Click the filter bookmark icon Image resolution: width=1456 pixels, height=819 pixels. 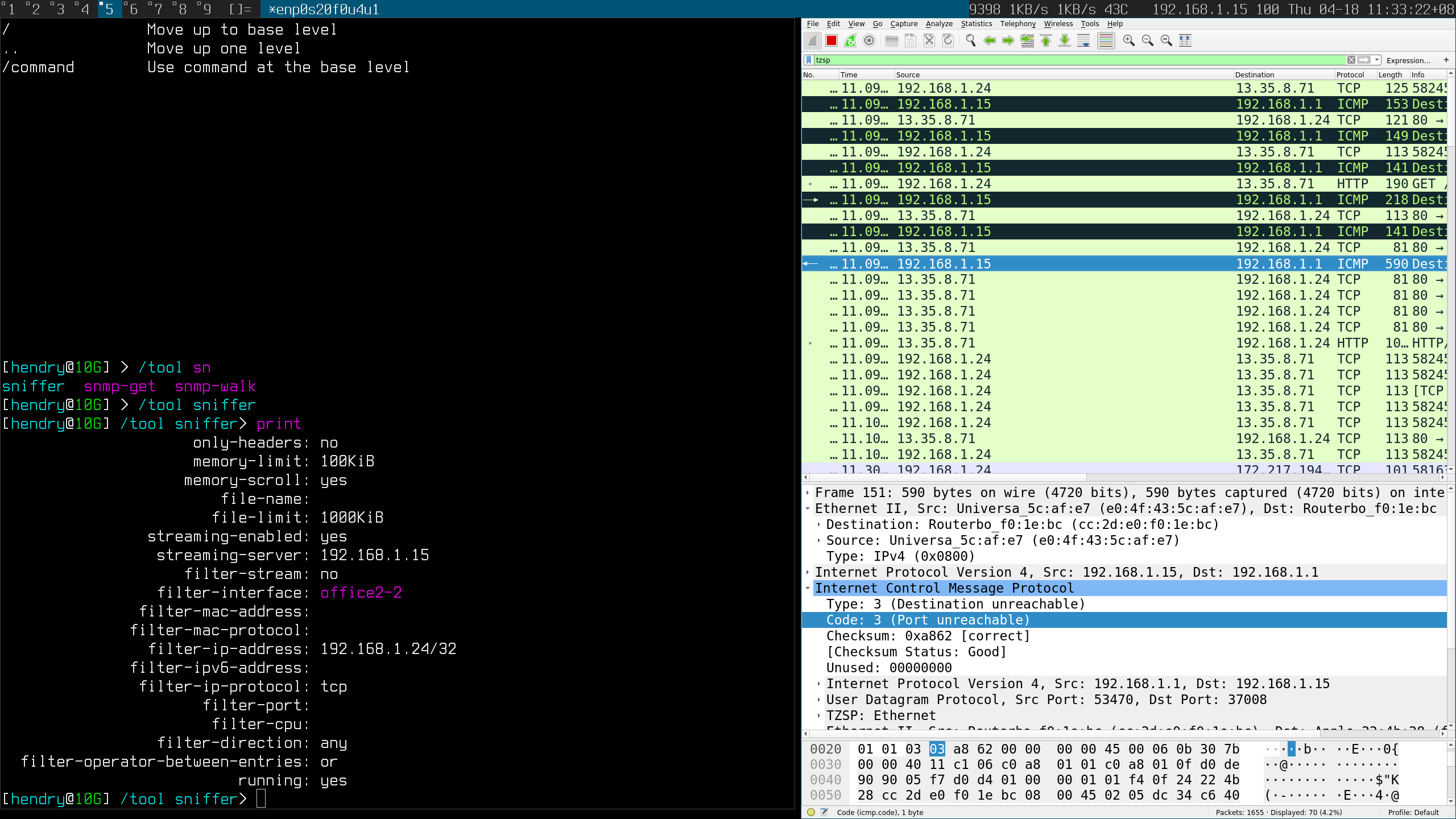(809, 60)
